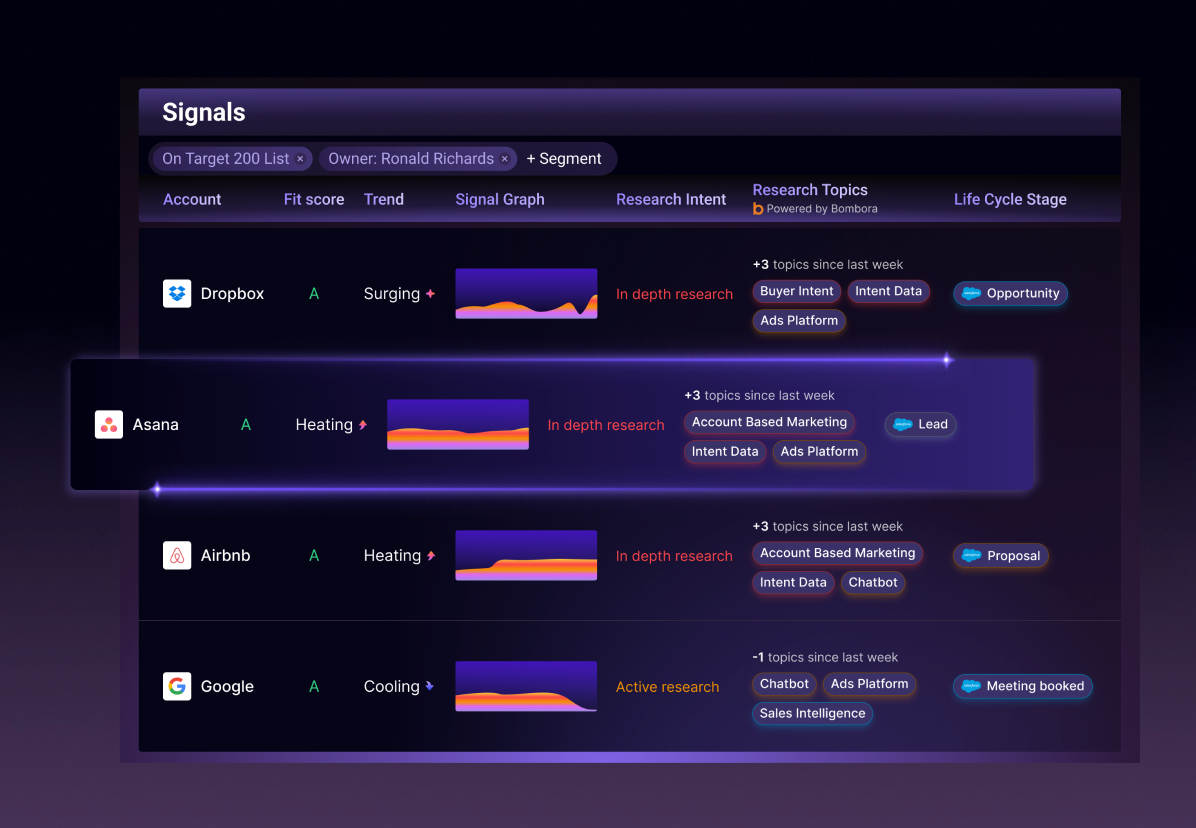Click the Dropbox logo icon
Screen dimensions: 1196x828
pos(177,294)
